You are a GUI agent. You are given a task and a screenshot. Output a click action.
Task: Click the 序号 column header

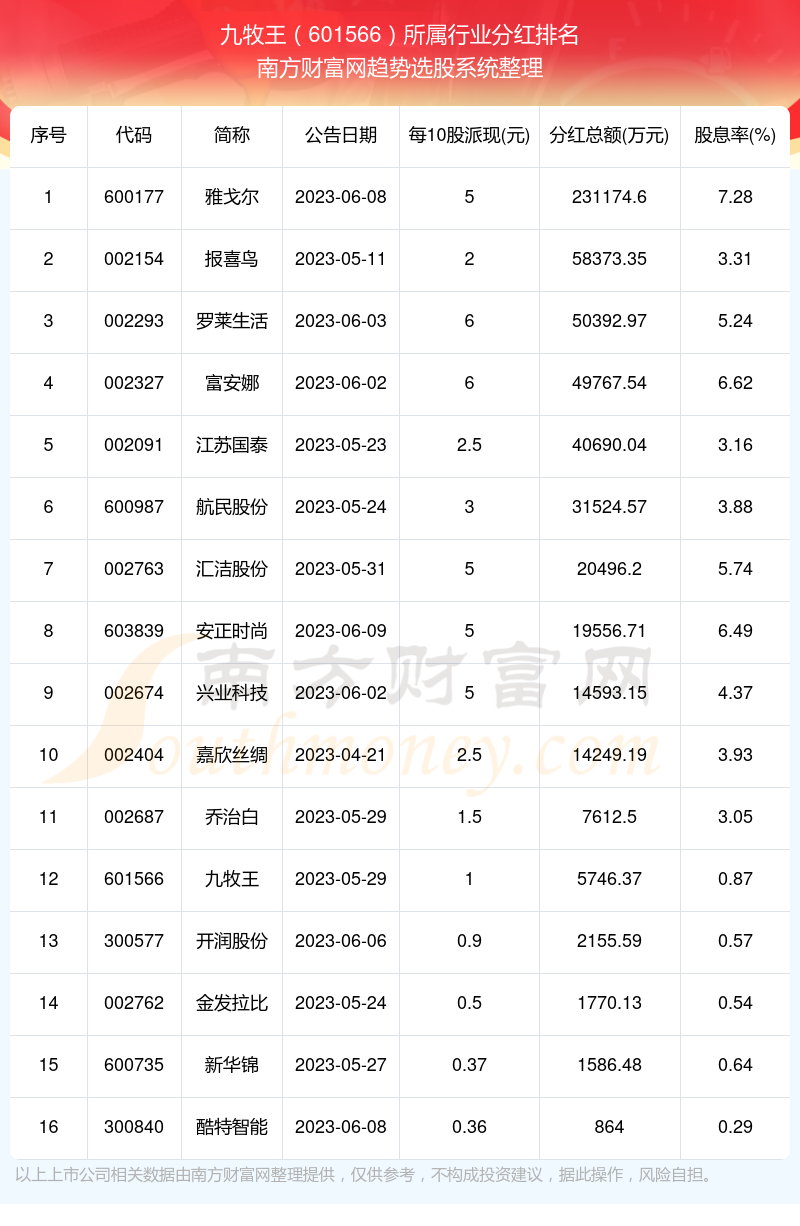(48, 135)
